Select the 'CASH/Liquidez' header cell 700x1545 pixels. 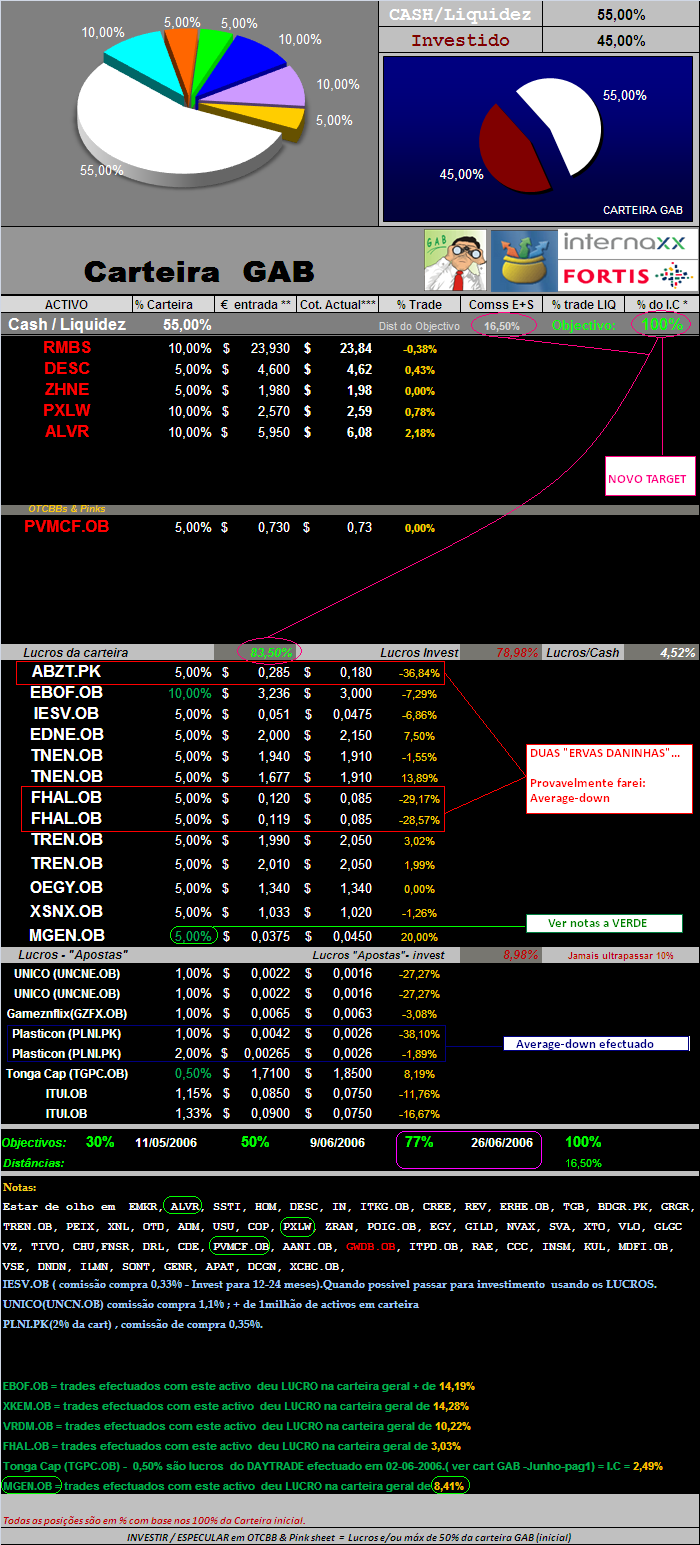(x=460, y=14)
